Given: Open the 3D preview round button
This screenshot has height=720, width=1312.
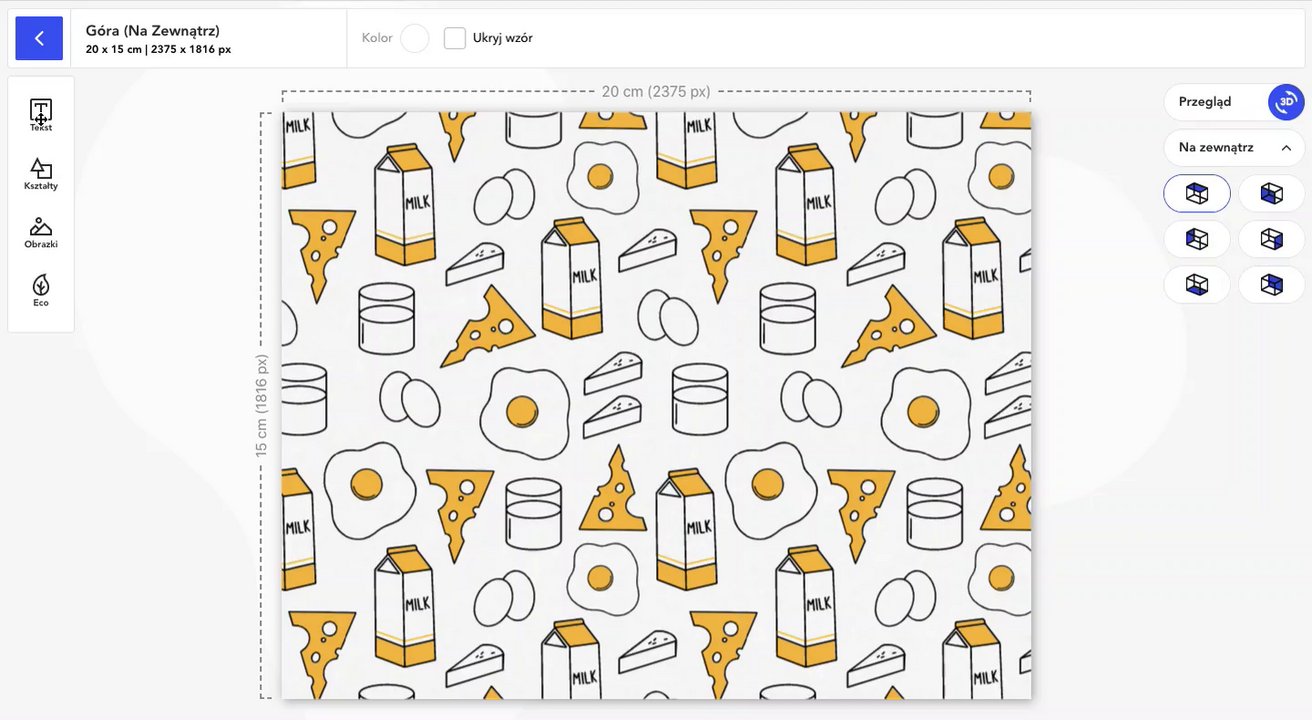Looking at the screenshot, I should (x=1286, y=102).
